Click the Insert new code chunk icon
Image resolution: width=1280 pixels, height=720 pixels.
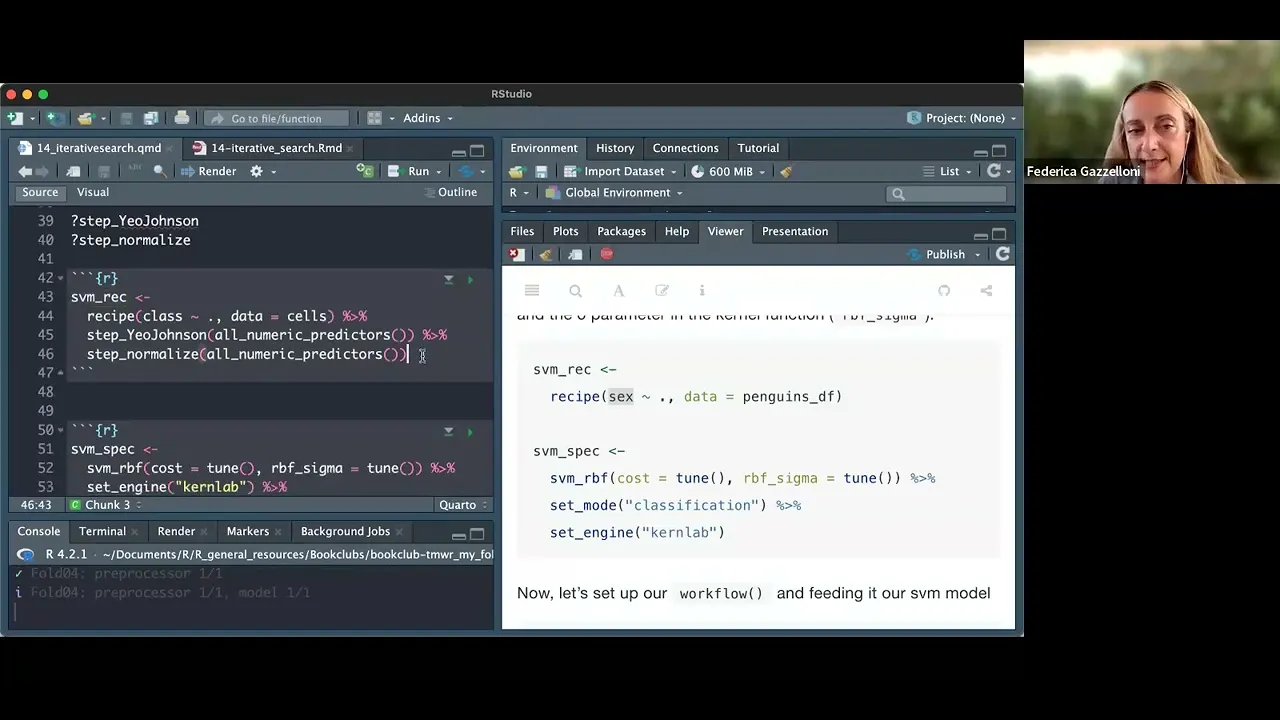coord(365,172)
